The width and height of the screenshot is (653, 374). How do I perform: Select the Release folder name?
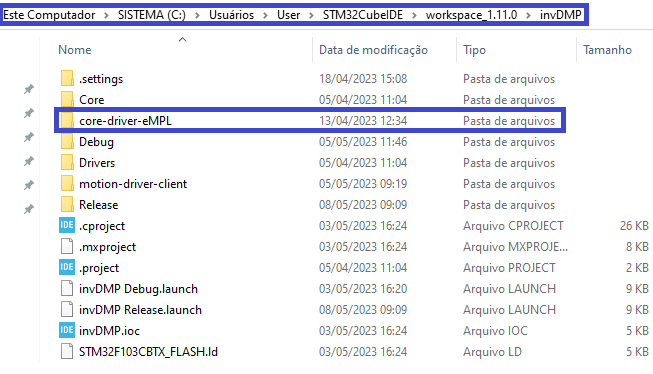(x=99, y=204)
